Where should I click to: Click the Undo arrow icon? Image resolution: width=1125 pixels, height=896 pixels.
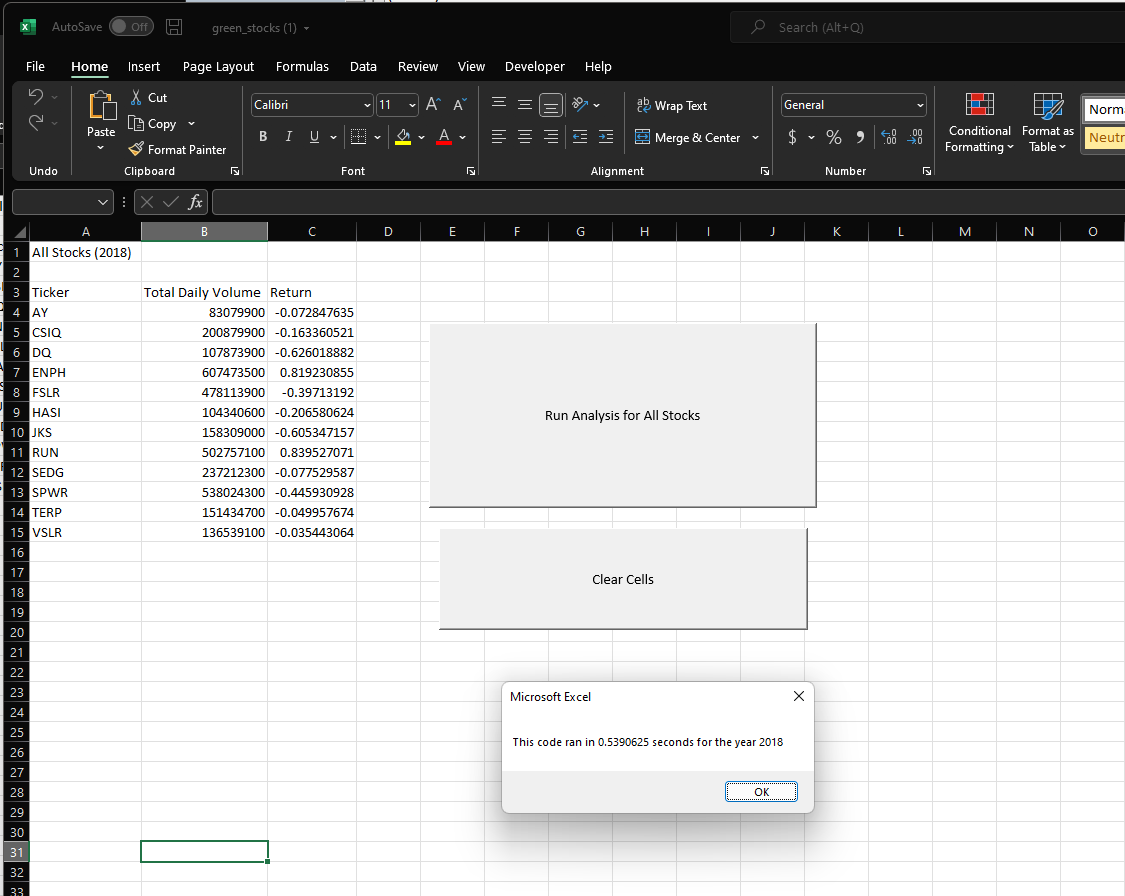[36, 96]
